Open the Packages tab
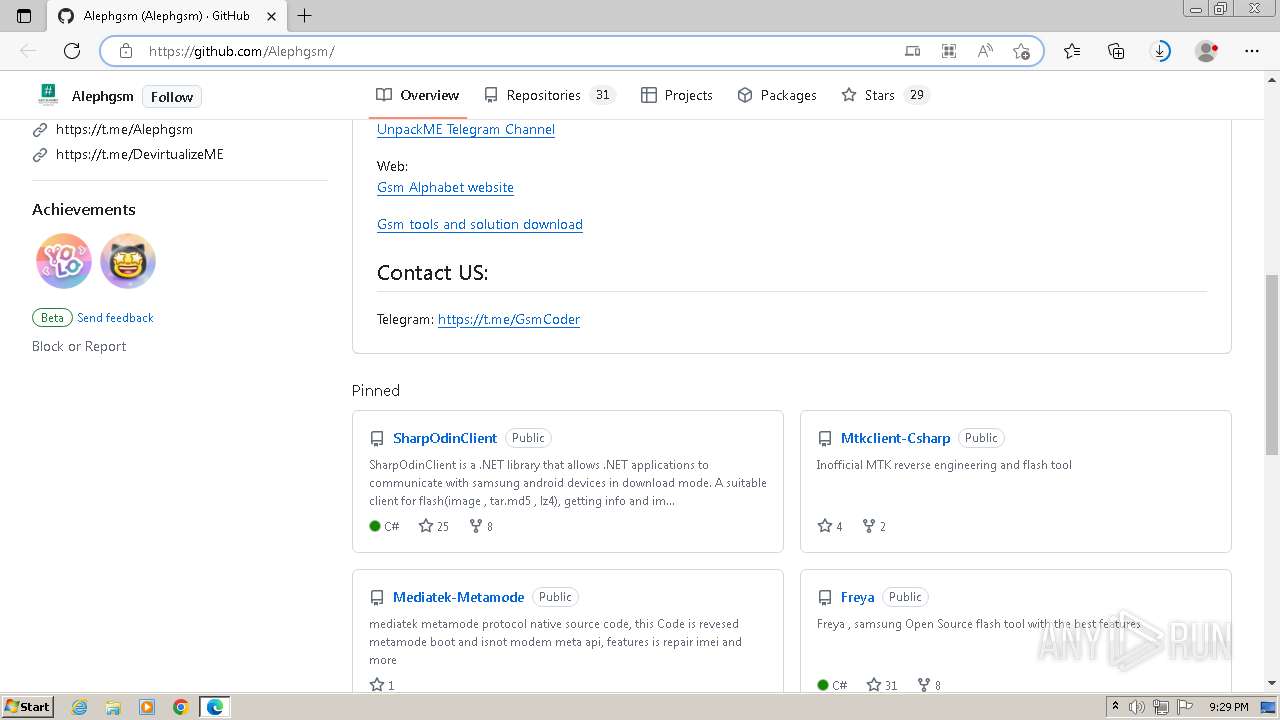The width and height of the screenshot is (1280, 720). [x=777, y=95]
